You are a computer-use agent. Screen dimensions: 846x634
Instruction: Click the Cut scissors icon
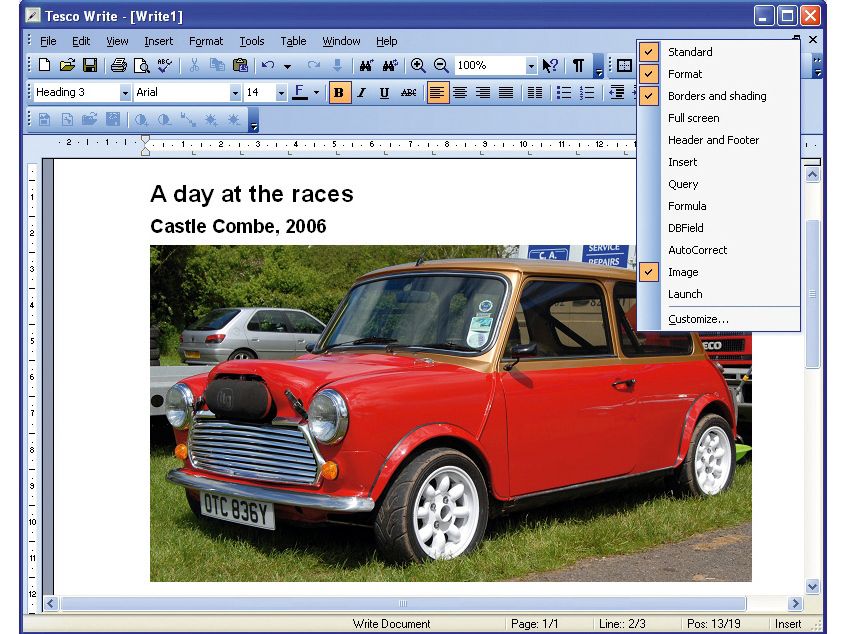coord(194,65)
